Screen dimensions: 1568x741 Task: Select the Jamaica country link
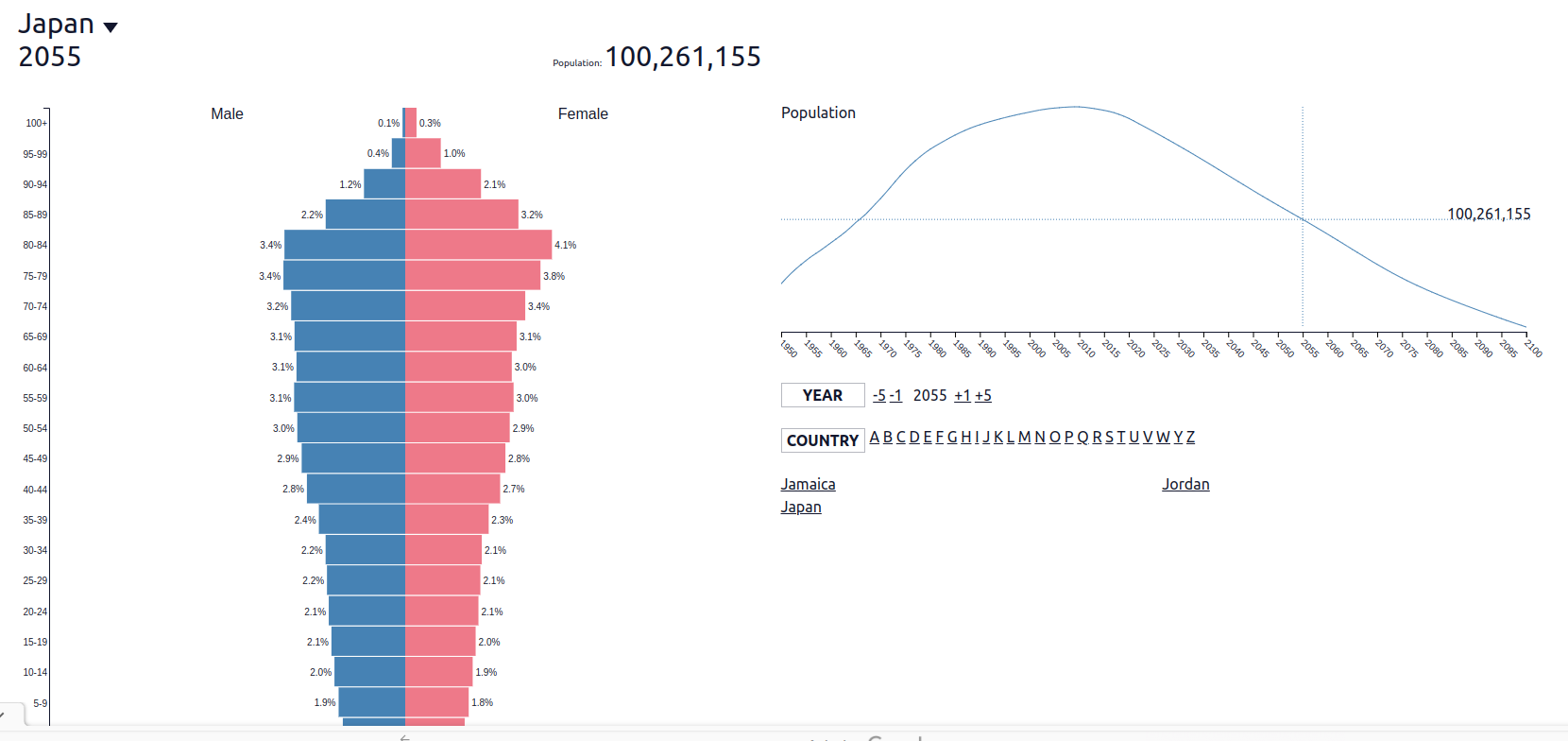808,485
